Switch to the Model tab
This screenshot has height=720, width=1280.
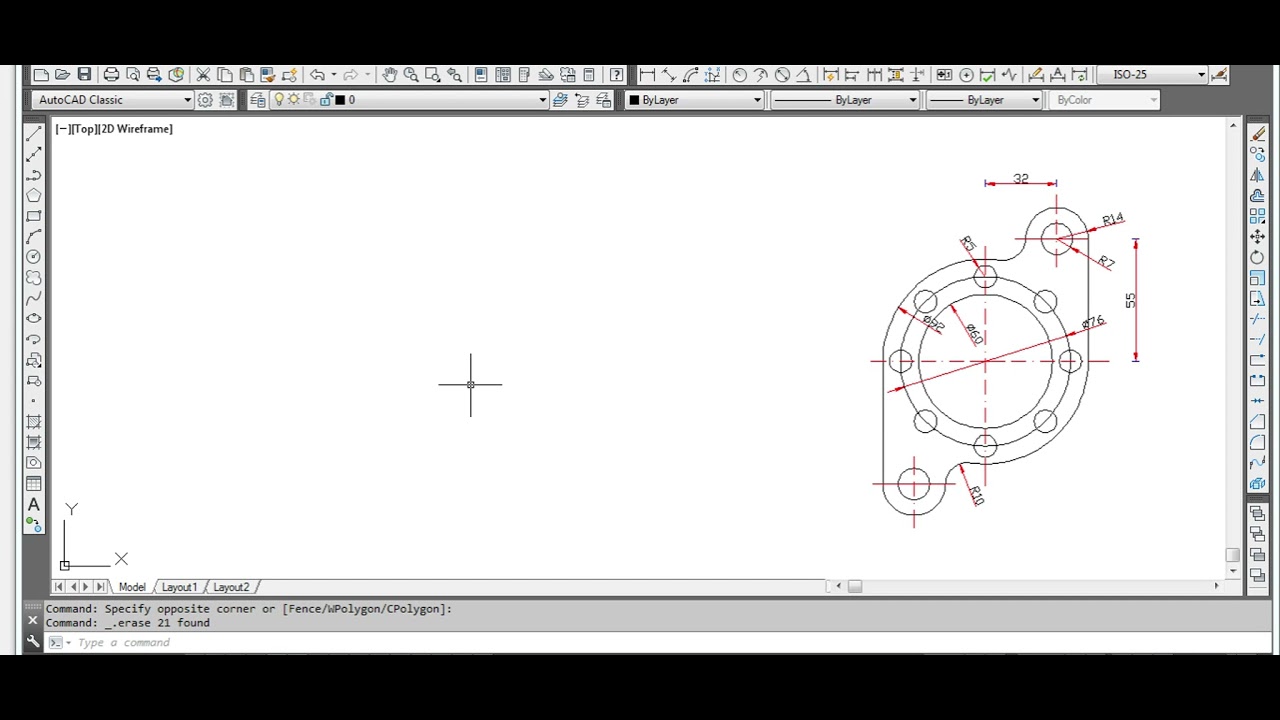click(131, 587)
